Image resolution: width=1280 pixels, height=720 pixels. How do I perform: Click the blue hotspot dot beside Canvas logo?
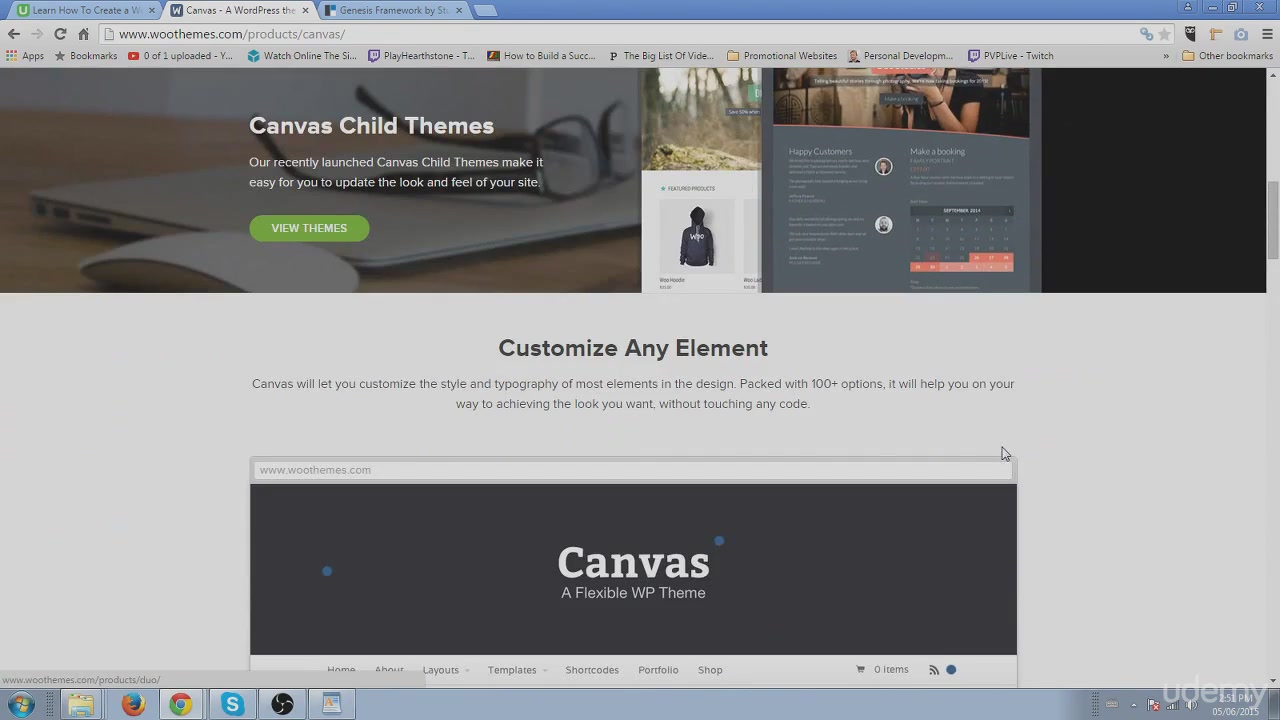tap(719, 541)
